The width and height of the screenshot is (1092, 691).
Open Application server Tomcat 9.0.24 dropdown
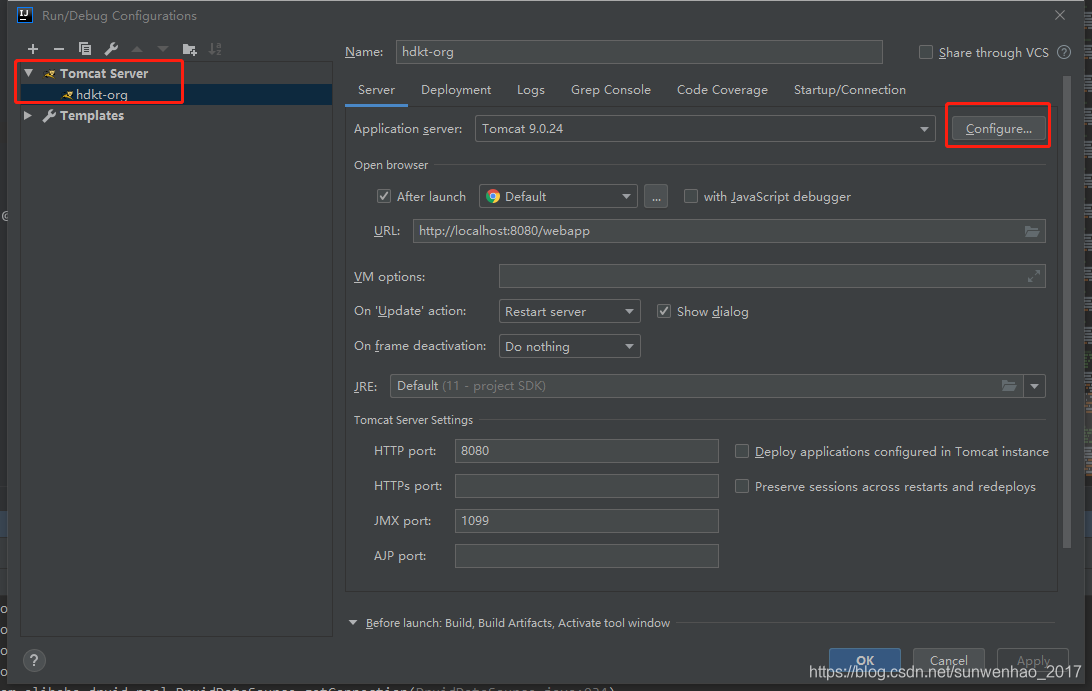[x=705, y=129]
